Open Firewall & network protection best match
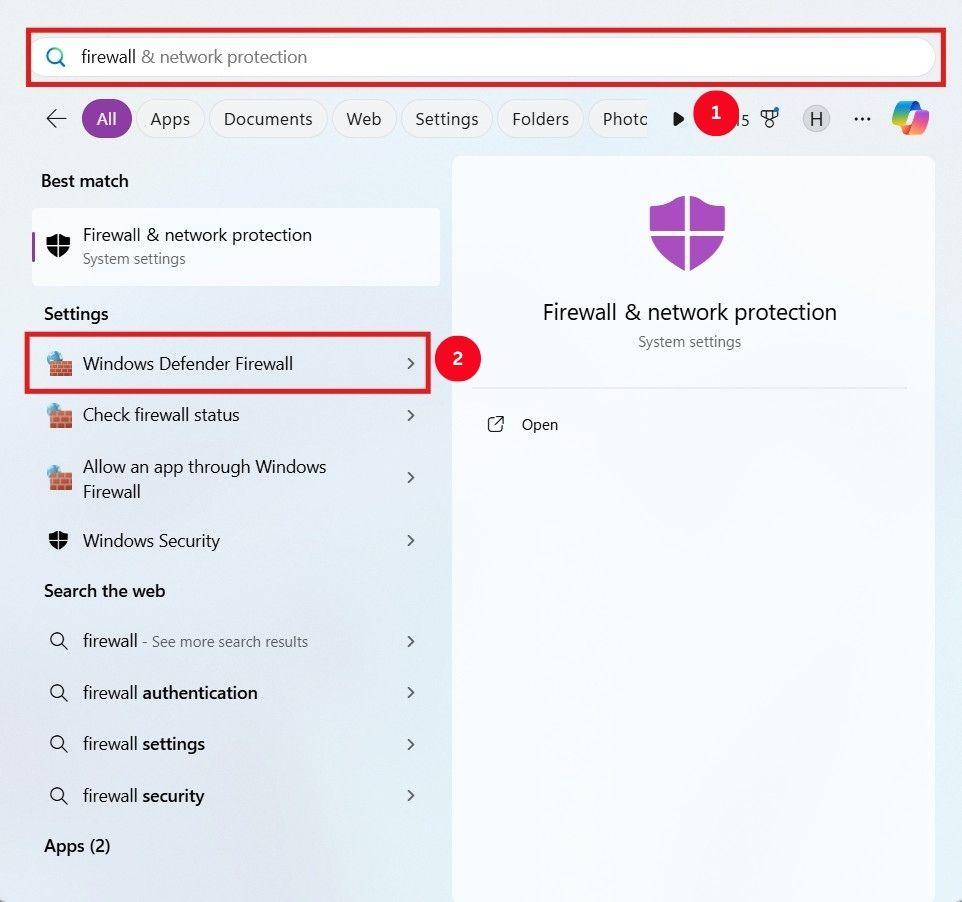This screenshot has height=902, width=962. pos(236,246)
